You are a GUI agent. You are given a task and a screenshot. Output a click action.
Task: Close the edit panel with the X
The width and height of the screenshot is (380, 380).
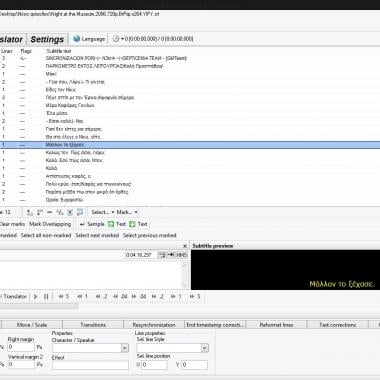(x=185, y=246)
